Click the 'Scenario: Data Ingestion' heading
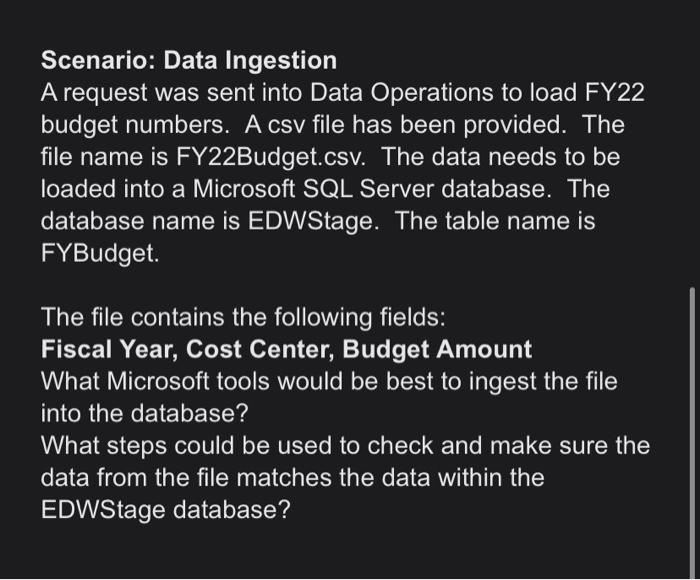This screenshot has width=700, height=580. coord(189,60)
